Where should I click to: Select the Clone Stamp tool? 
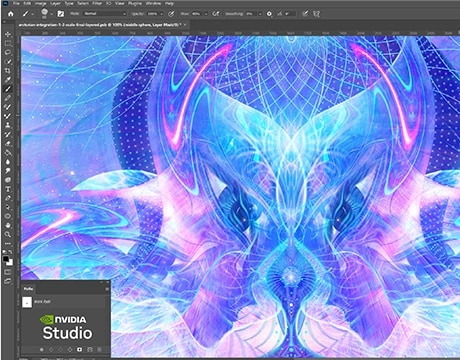coord(8,125)
